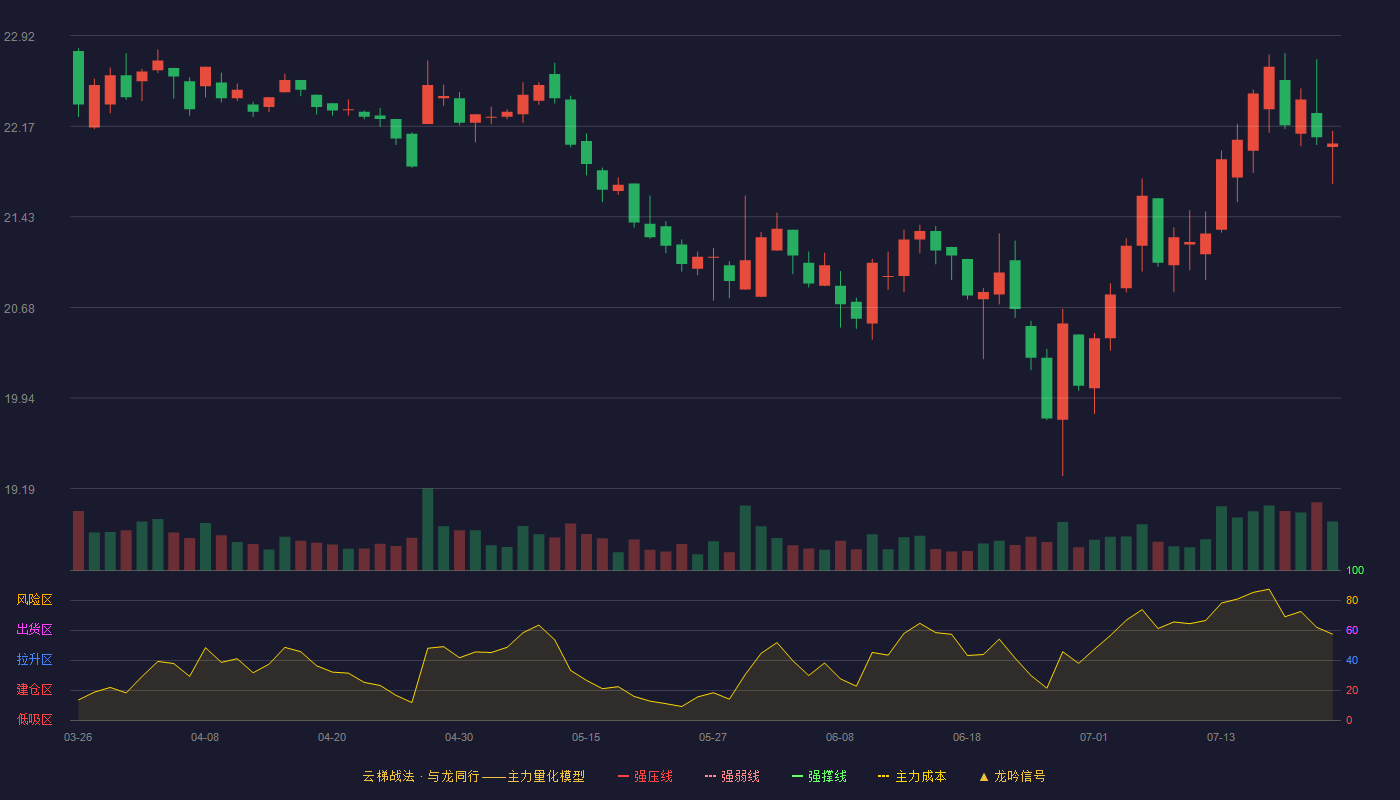Click the 06-18 date label
This screenshot has width=1400, height=800.
(x=967, y=737)
